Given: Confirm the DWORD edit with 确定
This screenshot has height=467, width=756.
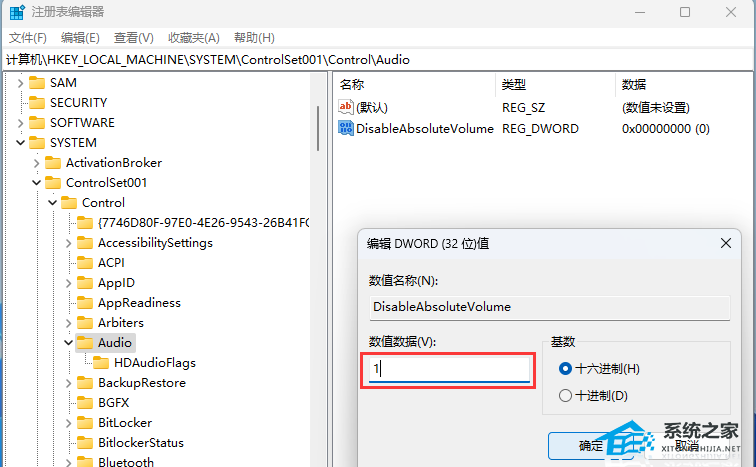Looking at the screenshot, I should point(591,446).
